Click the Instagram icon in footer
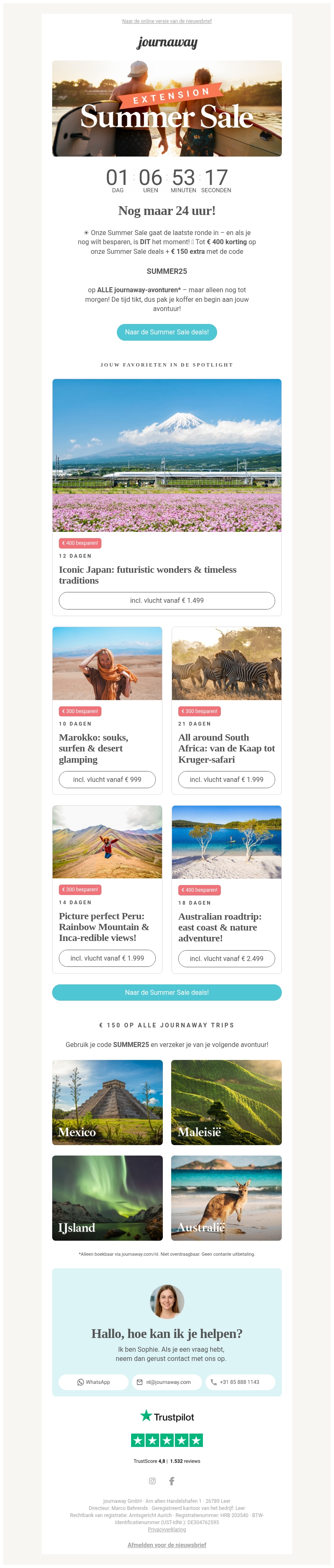The image size is (334, 1568). point(152,1480)
